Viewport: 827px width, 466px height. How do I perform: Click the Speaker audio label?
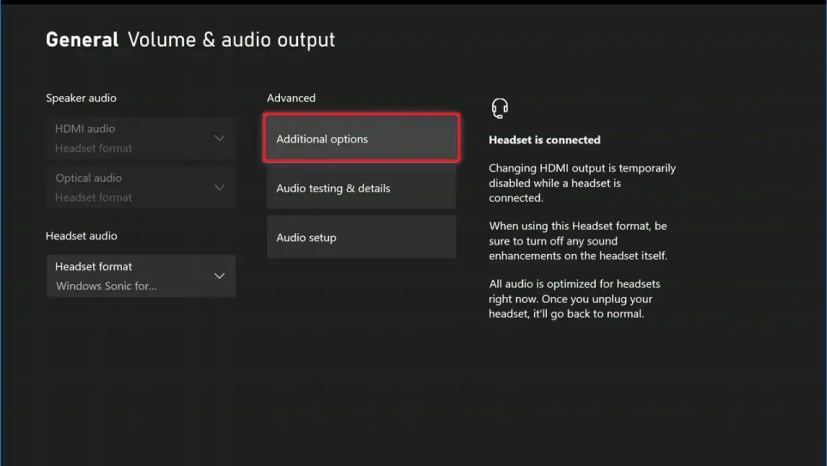81,98
